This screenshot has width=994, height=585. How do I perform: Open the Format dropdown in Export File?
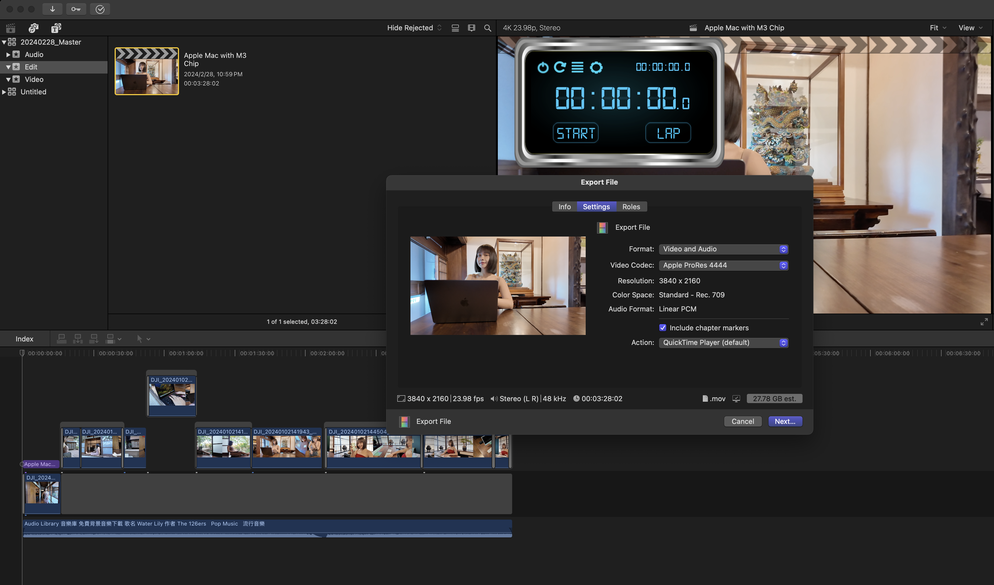(723, 249)
